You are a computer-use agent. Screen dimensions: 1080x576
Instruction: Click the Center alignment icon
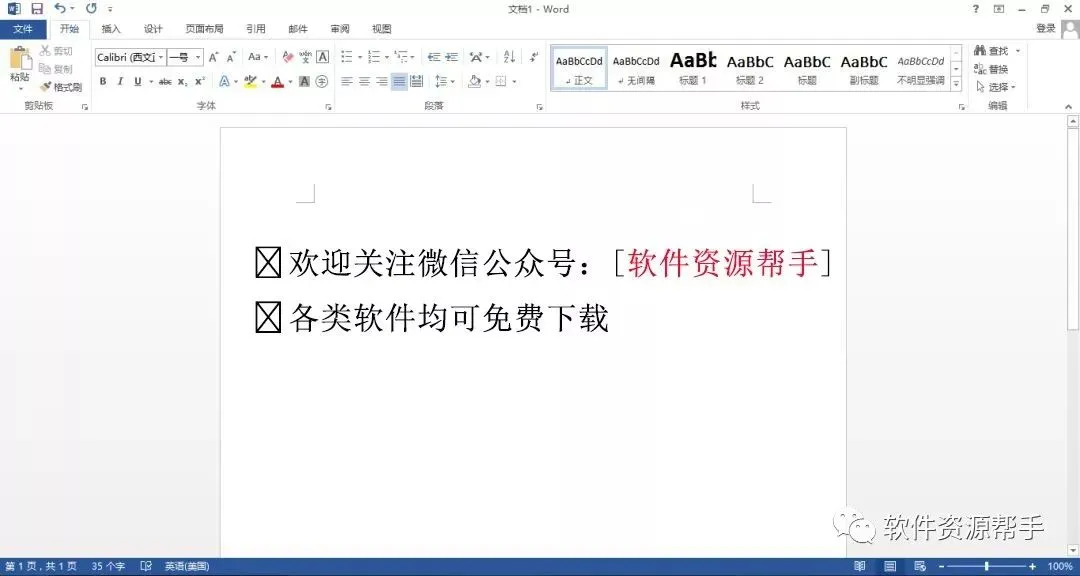pos(364,82)
